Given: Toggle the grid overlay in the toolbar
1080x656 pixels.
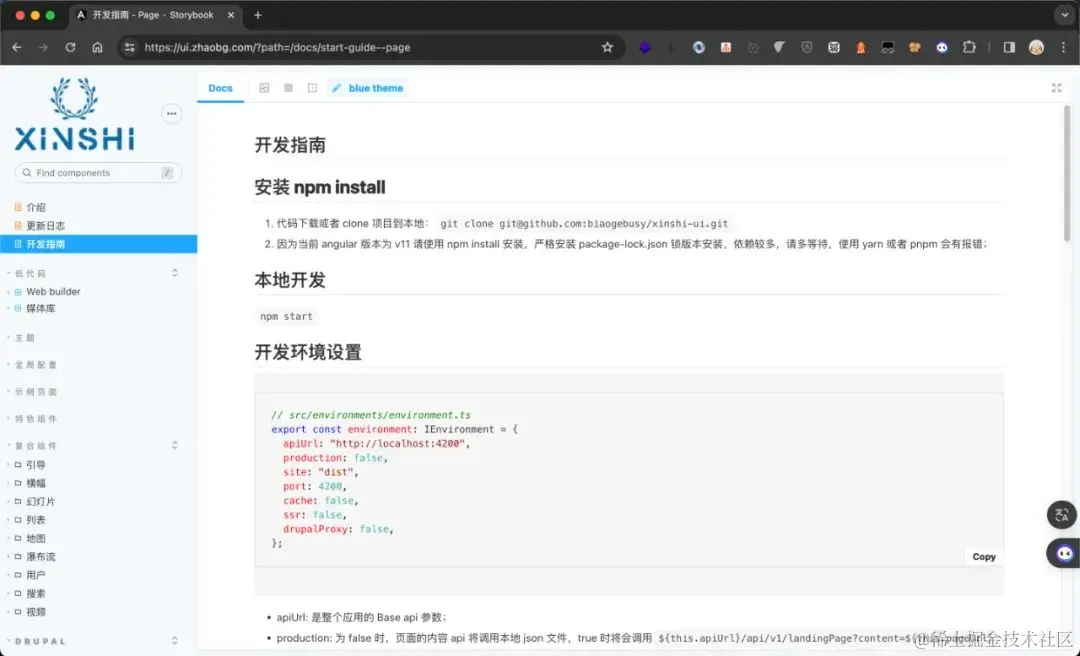Looking at the screenshot, I should click(288, 88).
